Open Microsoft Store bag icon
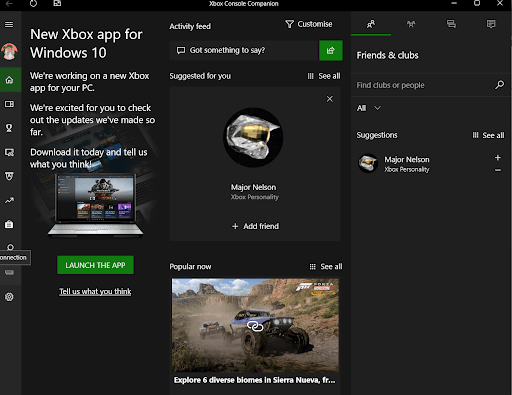This screenshot has height=395, width=512. [x=9, y=224]
